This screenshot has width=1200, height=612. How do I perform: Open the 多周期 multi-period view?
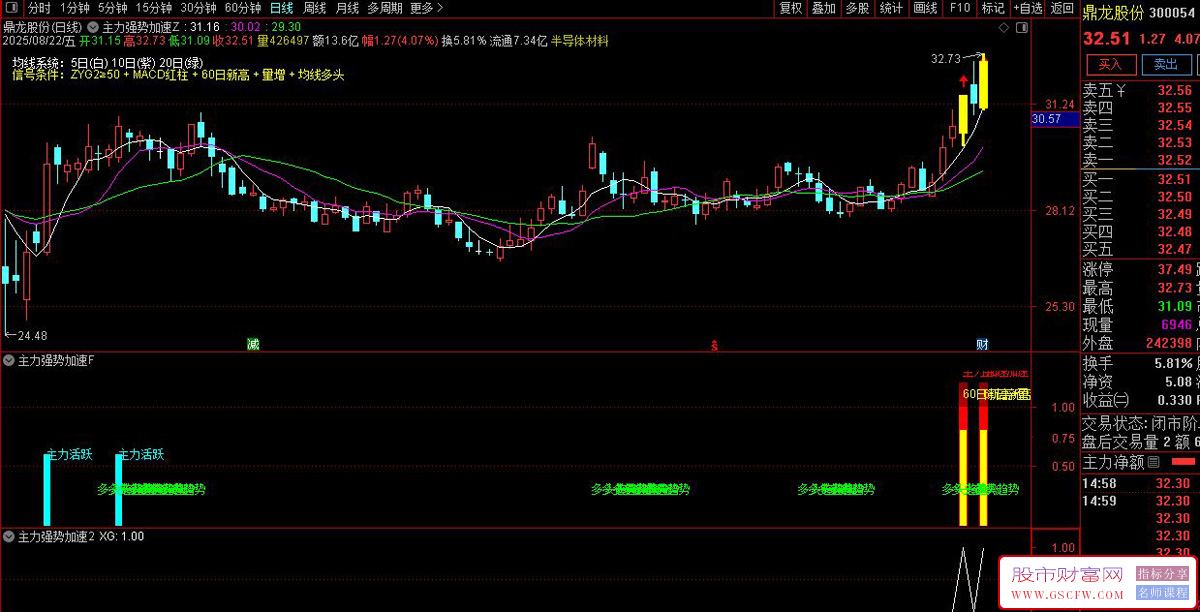[385, 8]
